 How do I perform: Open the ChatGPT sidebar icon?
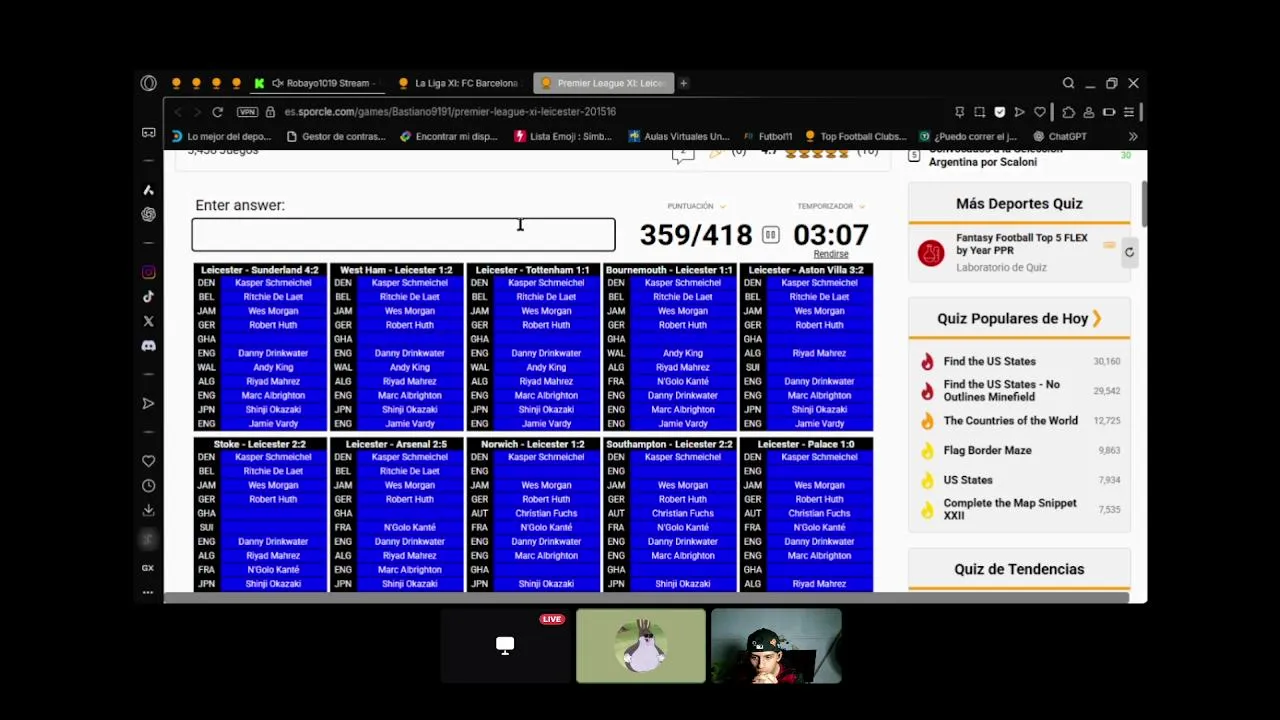coord(148,214)
